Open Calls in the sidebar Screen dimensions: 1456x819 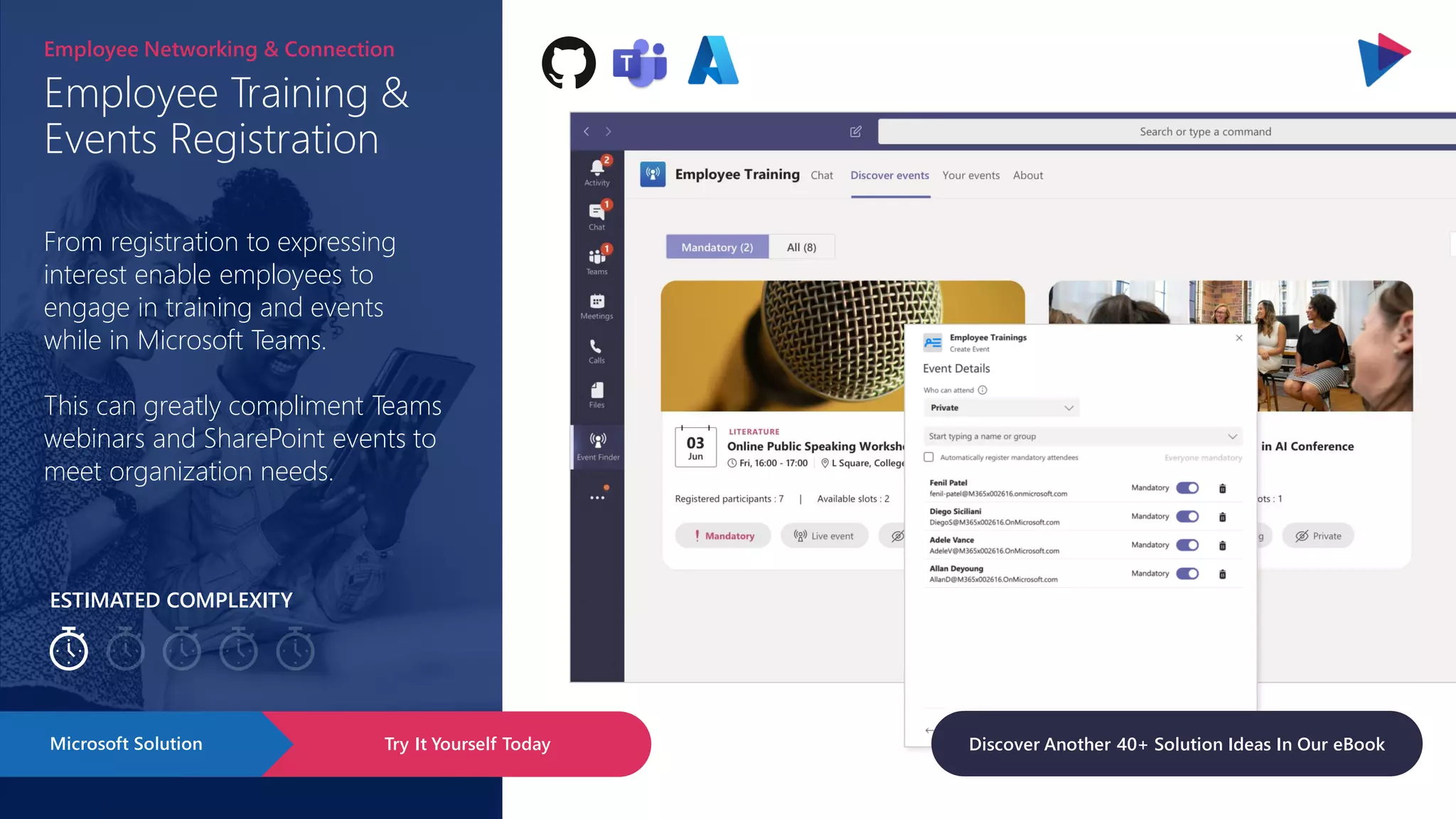[x=597, y=351]
